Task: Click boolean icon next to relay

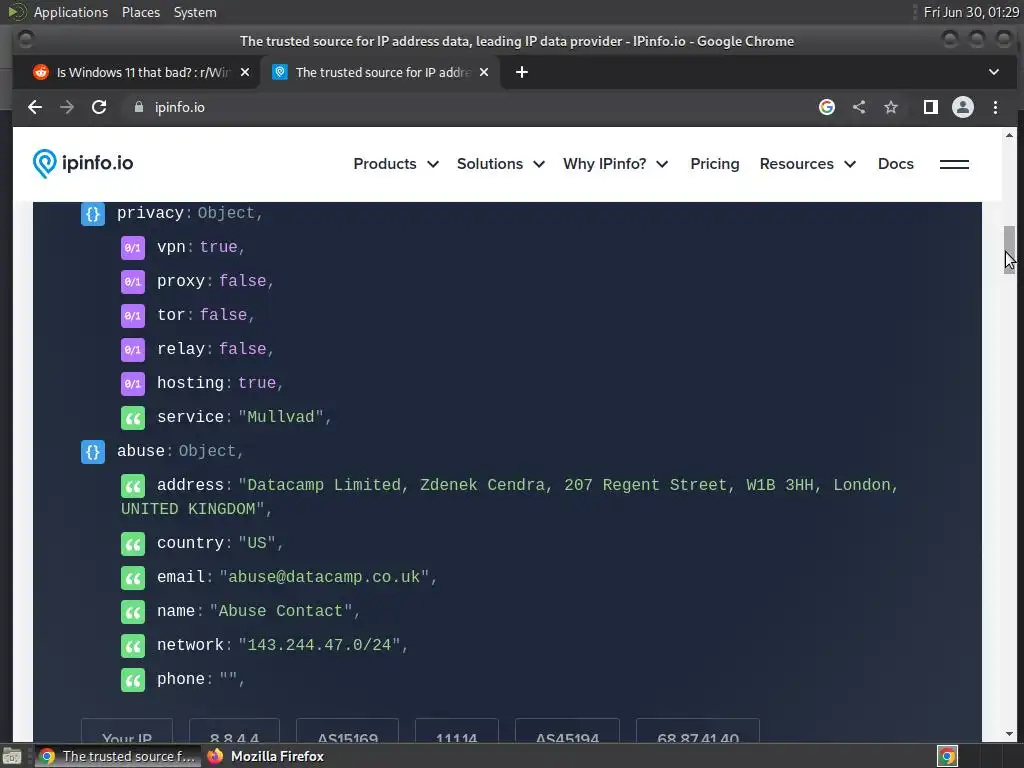Action: click(x=133, y=349)
